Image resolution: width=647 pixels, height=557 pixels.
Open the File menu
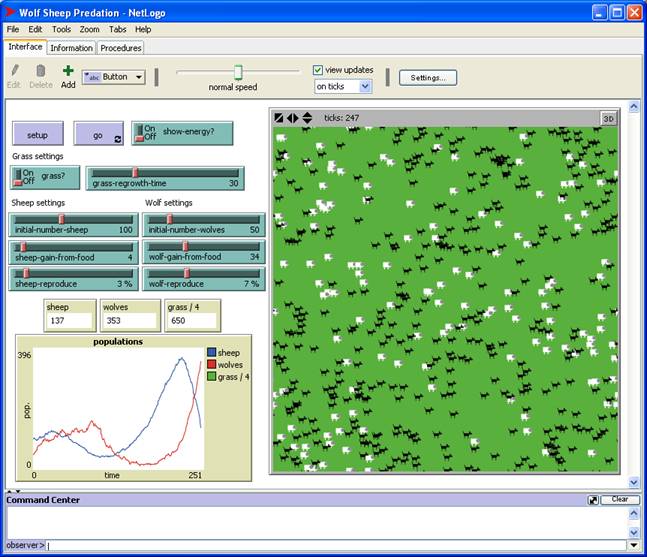point(13,29)
